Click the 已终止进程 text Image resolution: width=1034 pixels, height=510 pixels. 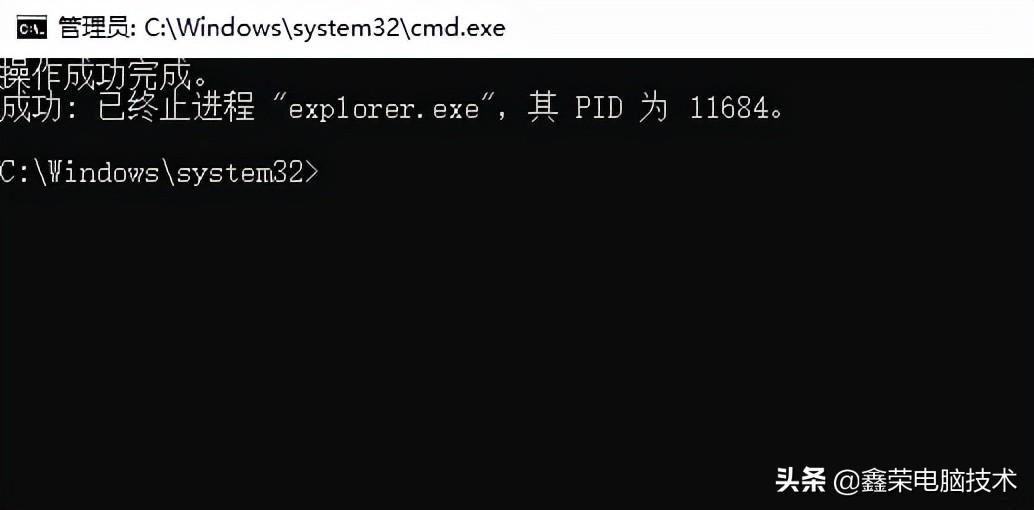coord(176,109)
